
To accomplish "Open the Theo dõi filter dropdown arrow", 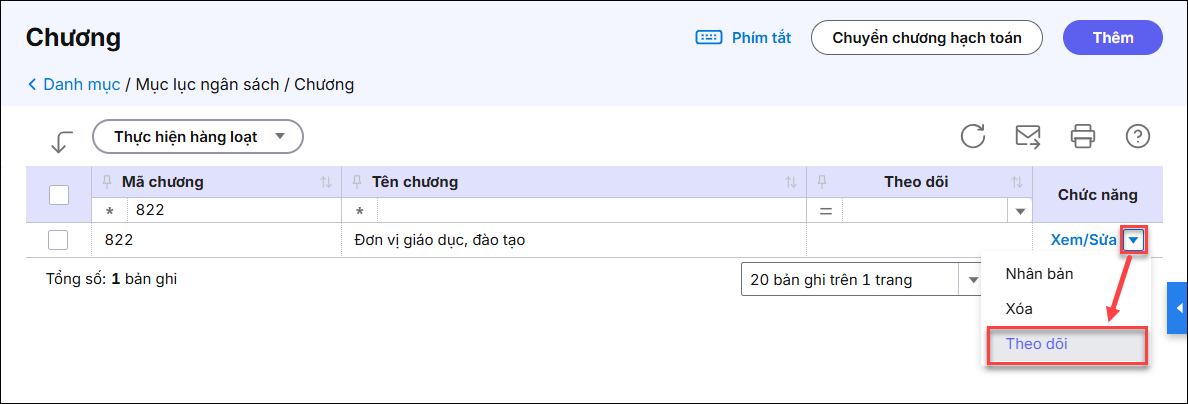I will 1020,211.
